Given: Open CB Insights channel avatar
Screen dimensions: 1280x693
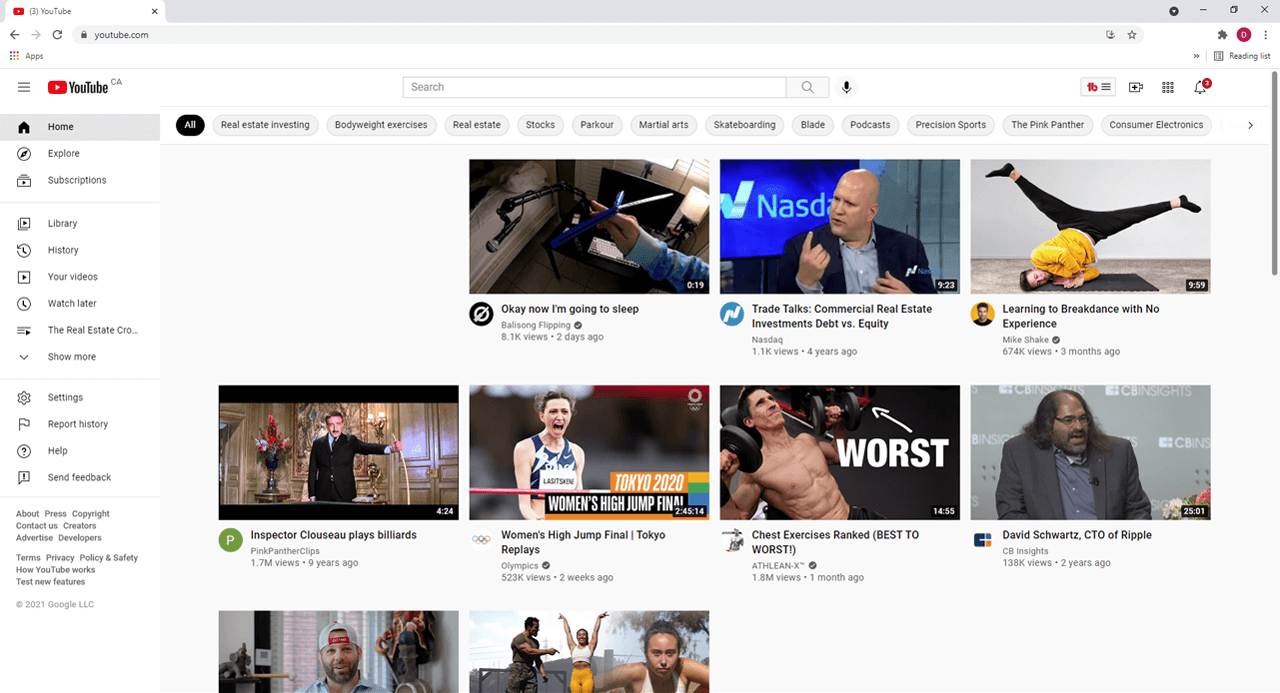Looking at the screenshot, I should [x=982, y=540].
